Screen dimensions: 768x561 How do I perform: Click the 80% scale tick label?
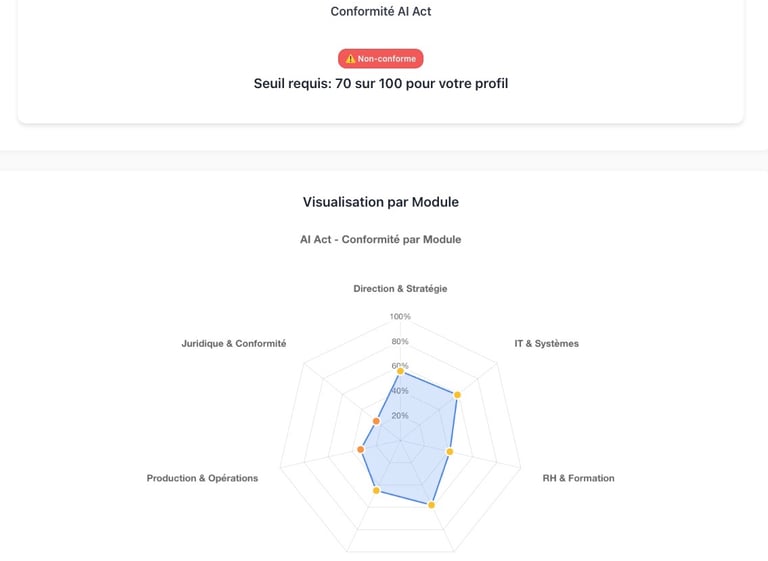pos(400,342)
